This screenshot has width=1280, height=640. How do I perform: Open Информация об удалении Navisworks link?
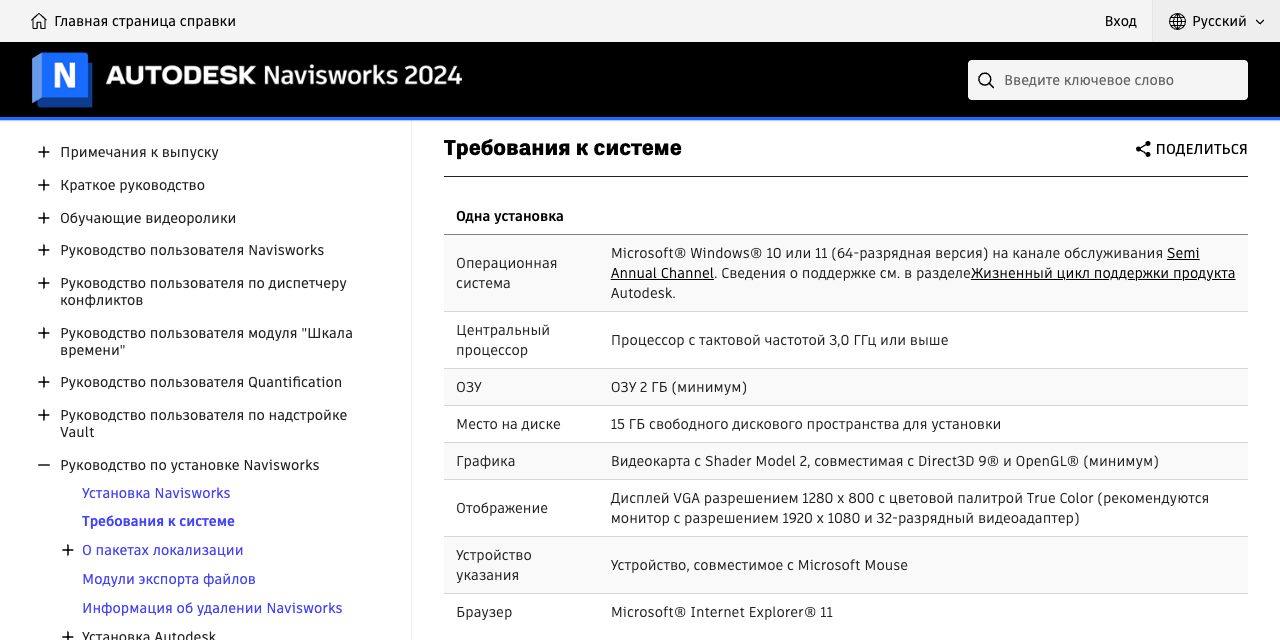pyautogui.click(x=212, y=608)
